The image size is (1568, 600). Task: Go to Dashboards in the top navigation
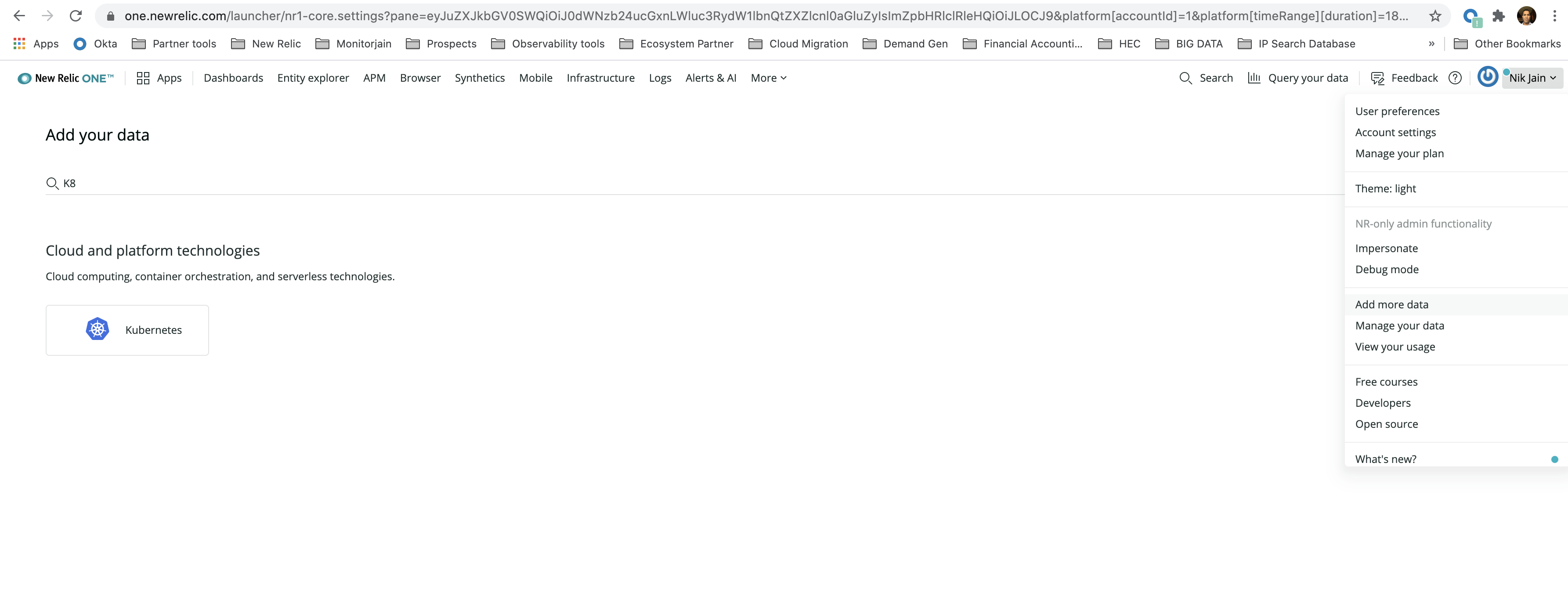click(x=233, y=78)
